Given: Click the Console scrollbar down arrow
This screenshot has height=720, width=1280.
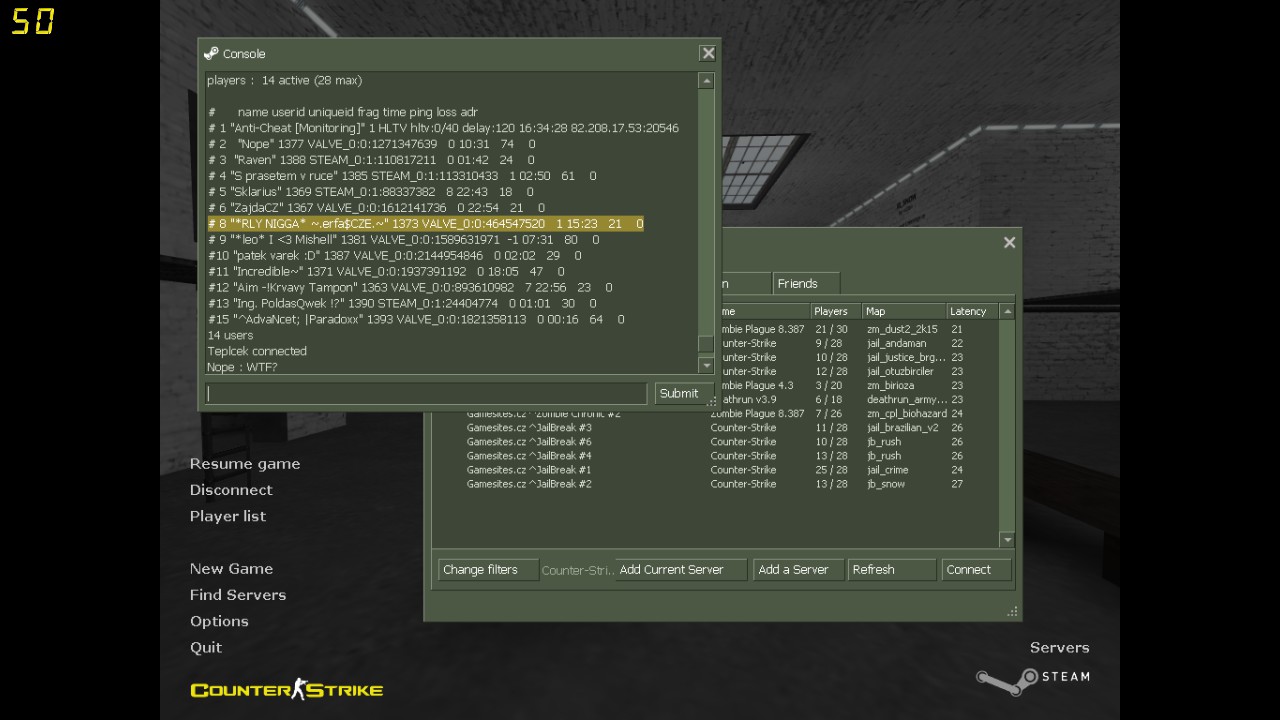Looking at the screenshot, I should pos(706,366).
